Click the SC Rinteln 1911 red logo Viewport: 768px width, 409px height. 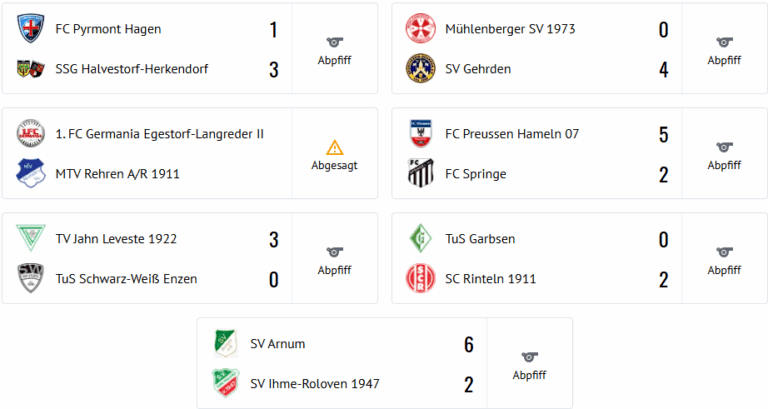pos(421,278)
